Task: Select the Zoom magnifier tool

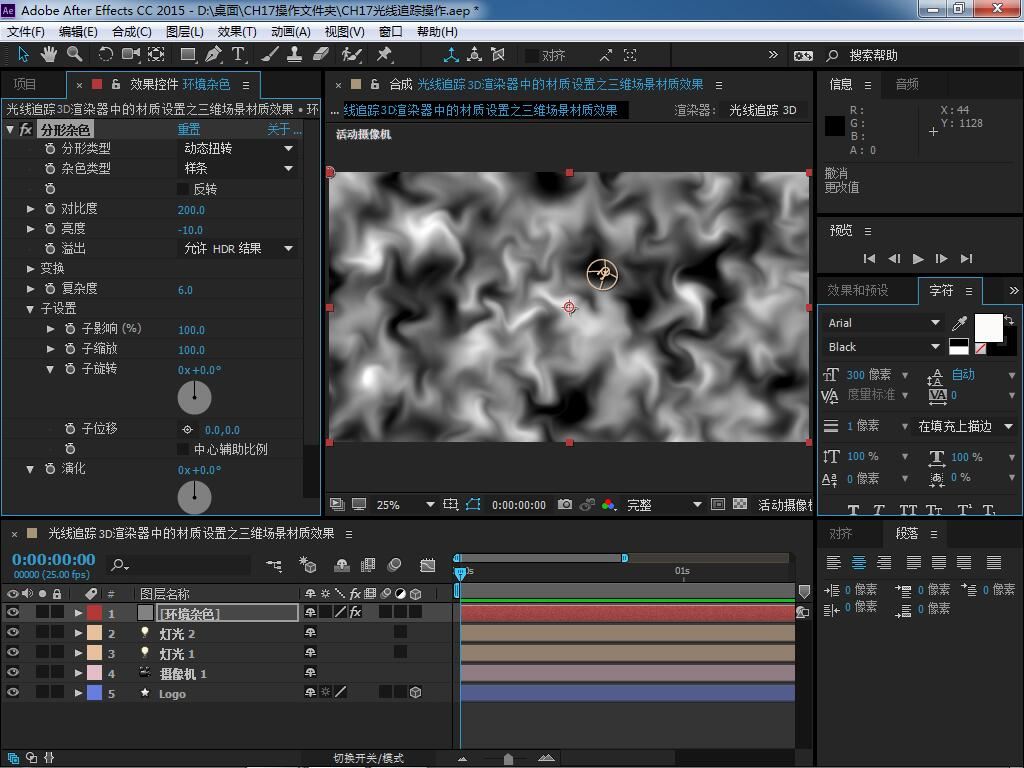Action: [x=74, y=54]
